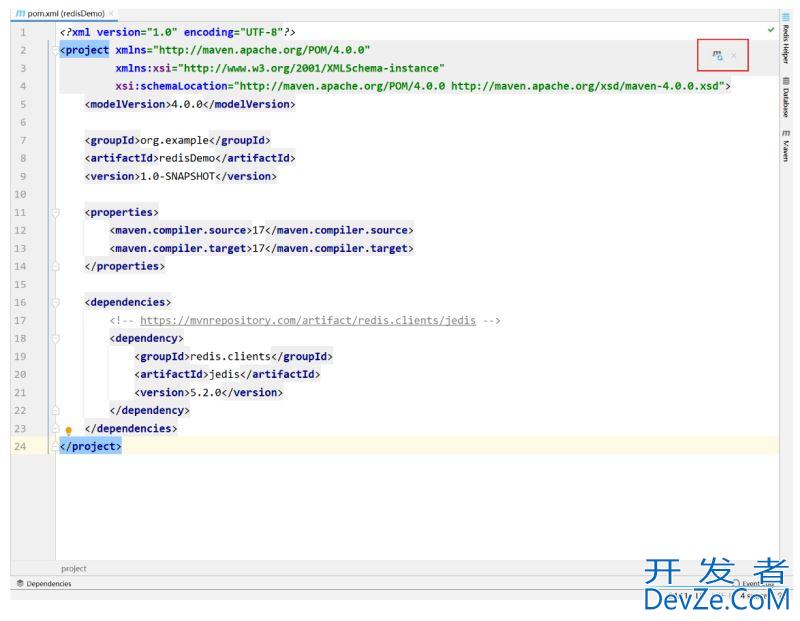This screenshot has width=800, height=621.
Task: Dismiss the Maven reload floating notification
Action: (734, 55)
